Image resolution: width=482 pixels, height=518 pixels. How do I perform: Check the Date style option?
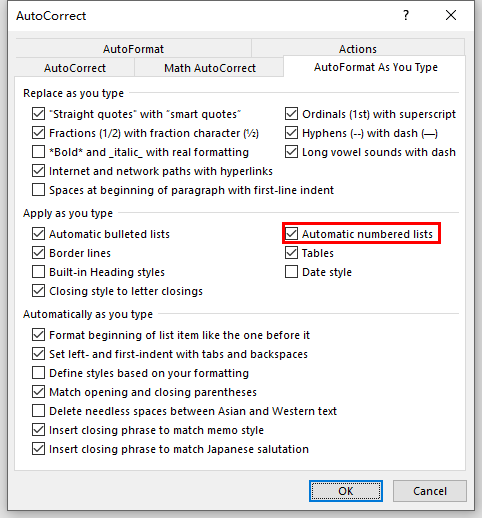[x=291, y=272]
